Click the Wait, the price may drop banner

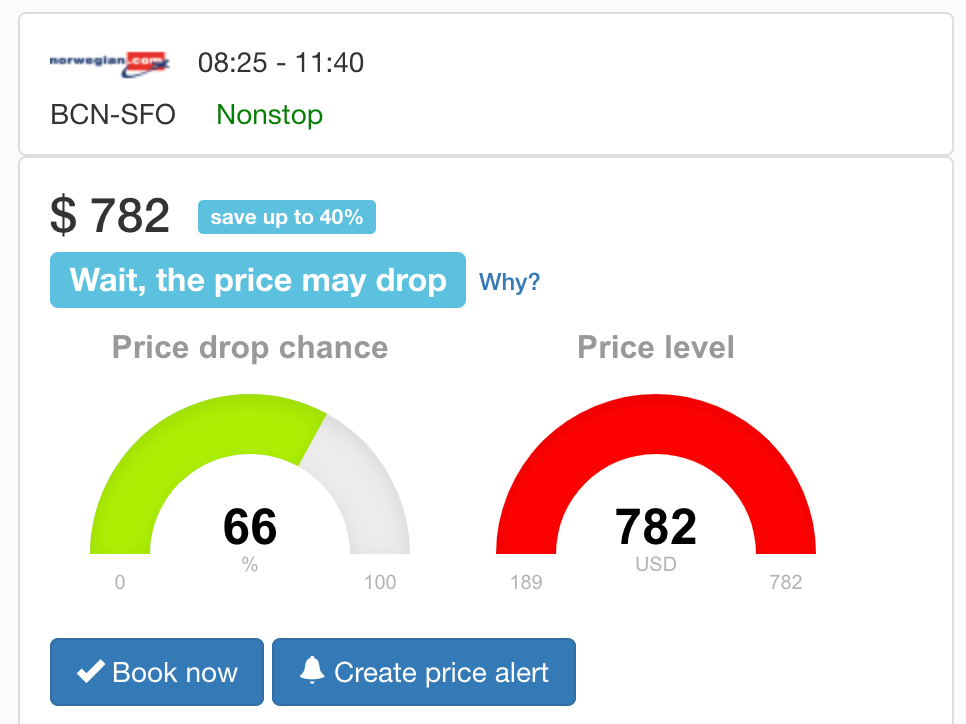[x=258, y=280]
